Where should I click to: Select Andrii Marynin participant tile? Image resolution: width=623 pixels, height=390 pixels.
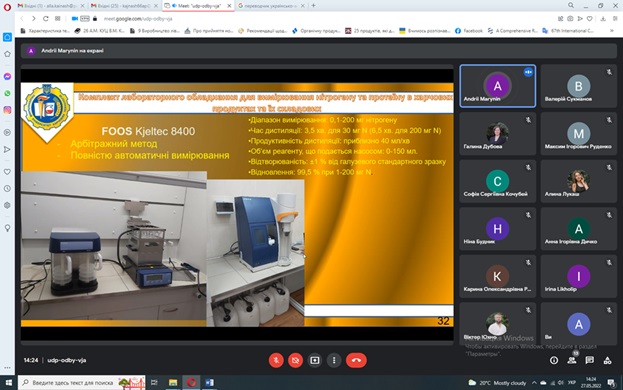(x=497, y=86)
